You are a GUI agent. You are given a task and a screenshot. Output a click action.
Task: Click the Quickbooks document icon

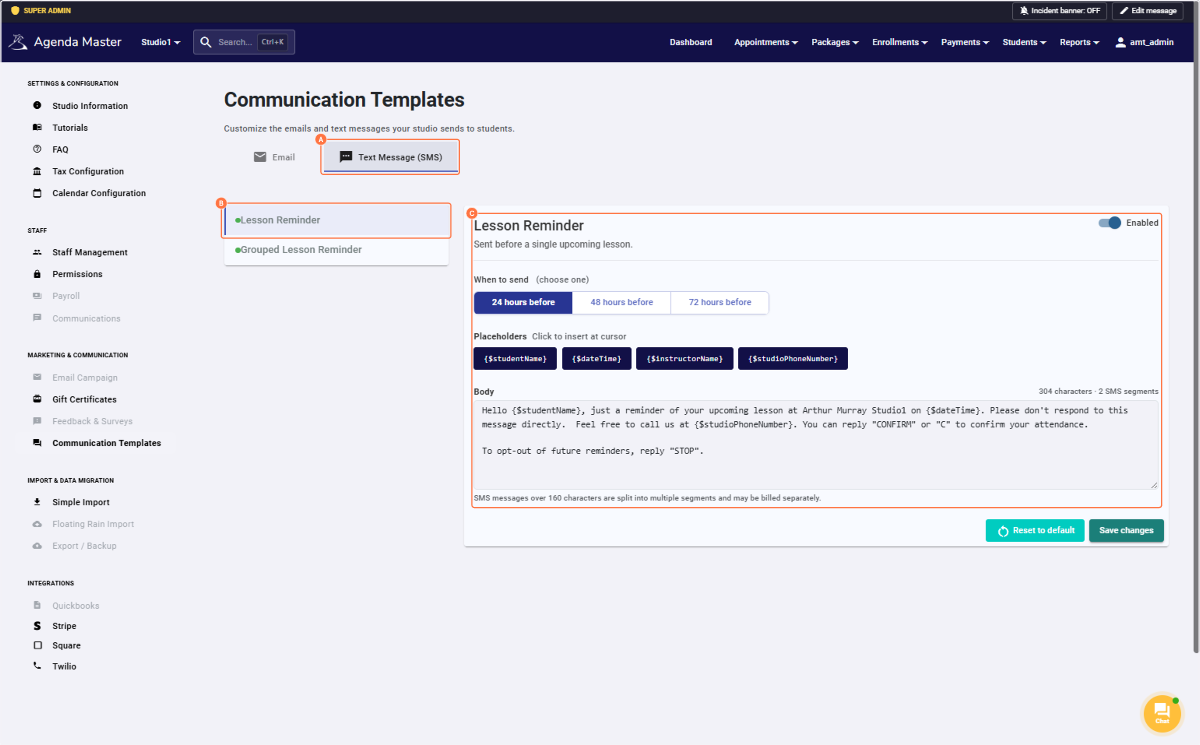point(37,605)
